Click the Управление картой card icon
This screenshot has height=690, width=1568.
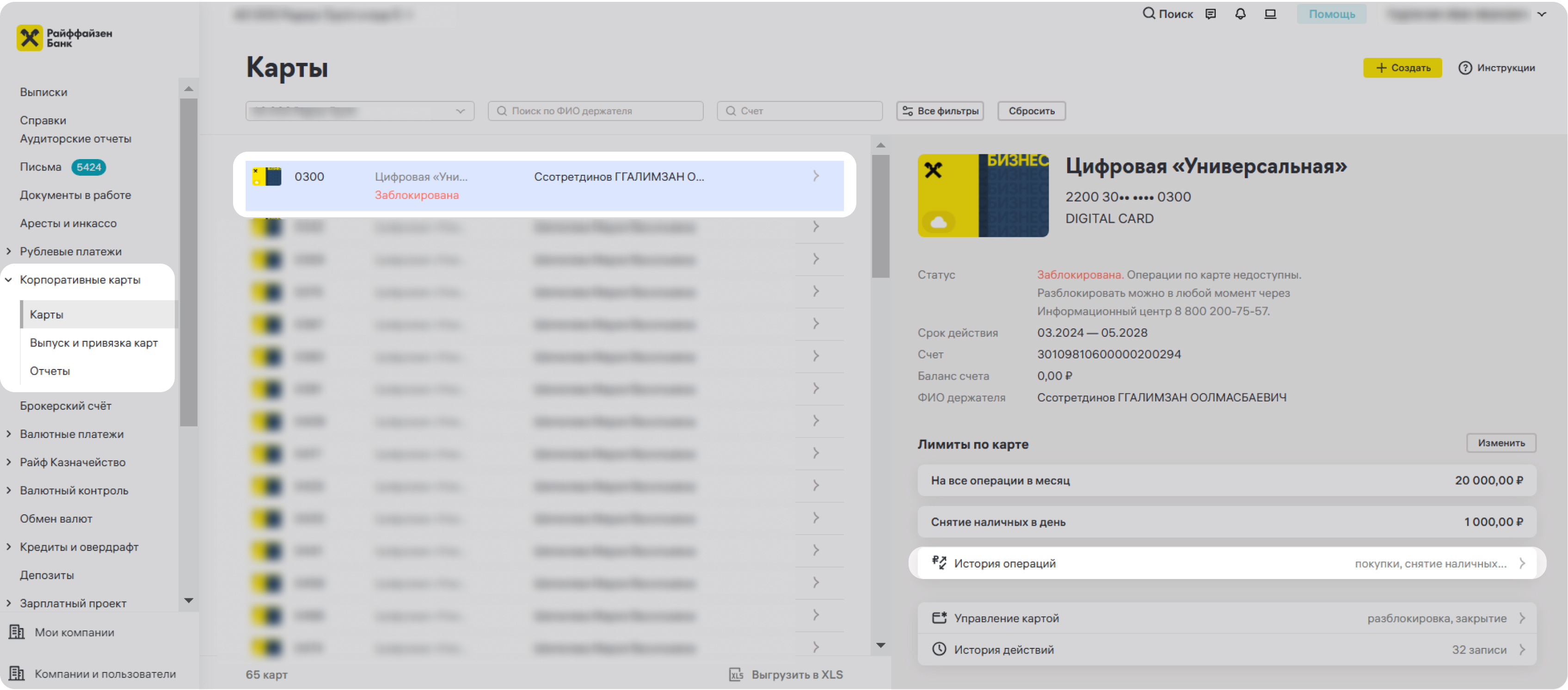click(x=939, y=617)
